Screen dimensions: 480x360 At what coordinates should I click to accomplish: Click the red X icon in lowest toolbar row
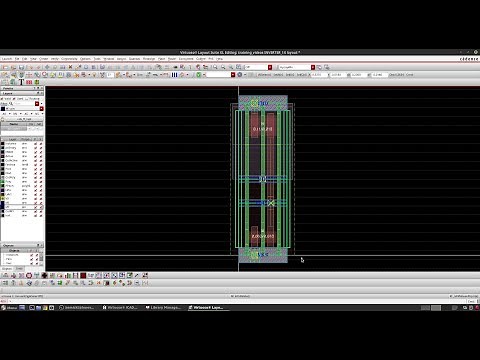(99, 283)
